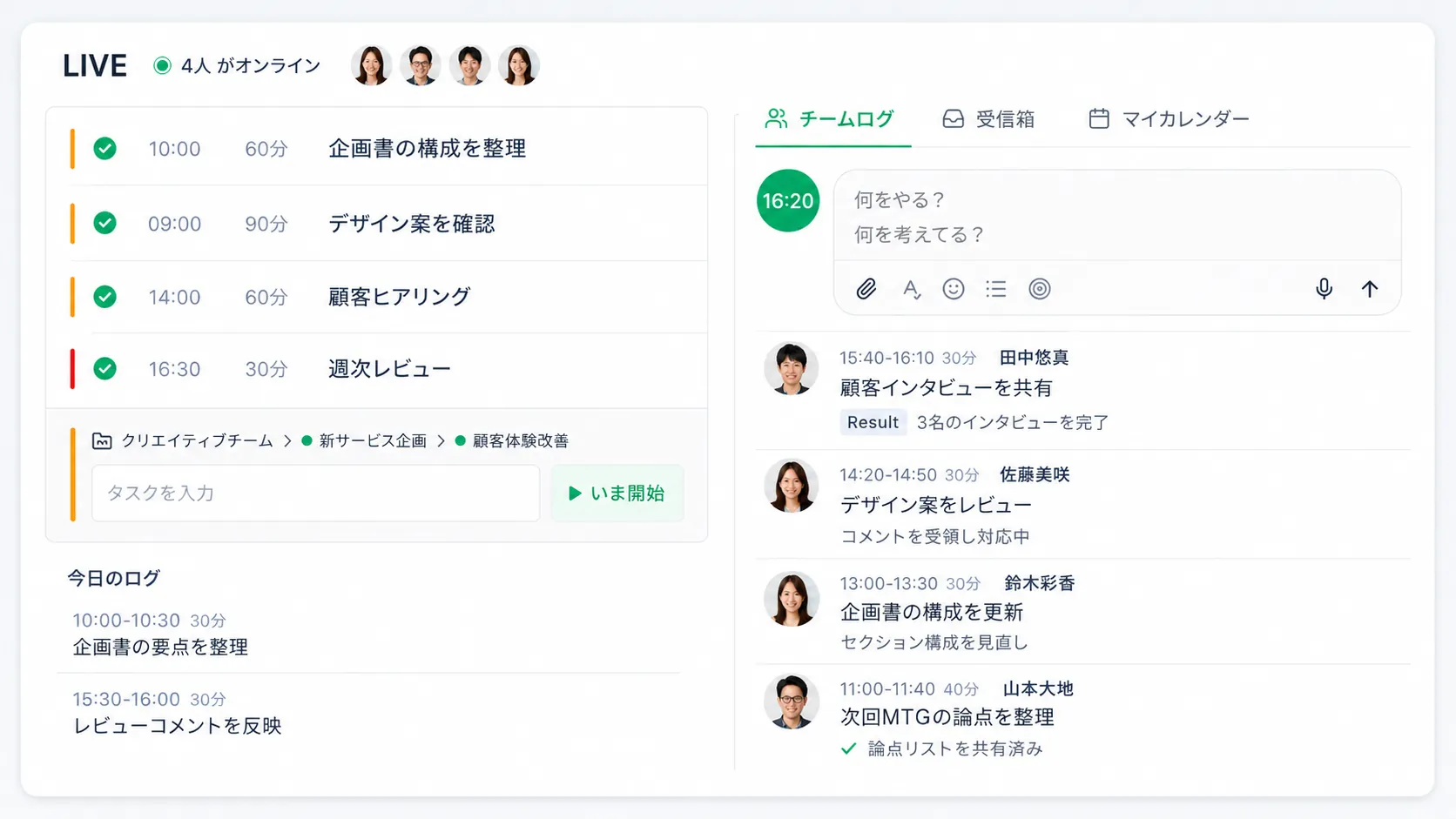
Task: Open team log entry 企画書の構成を更新
Action: [931, 612]
